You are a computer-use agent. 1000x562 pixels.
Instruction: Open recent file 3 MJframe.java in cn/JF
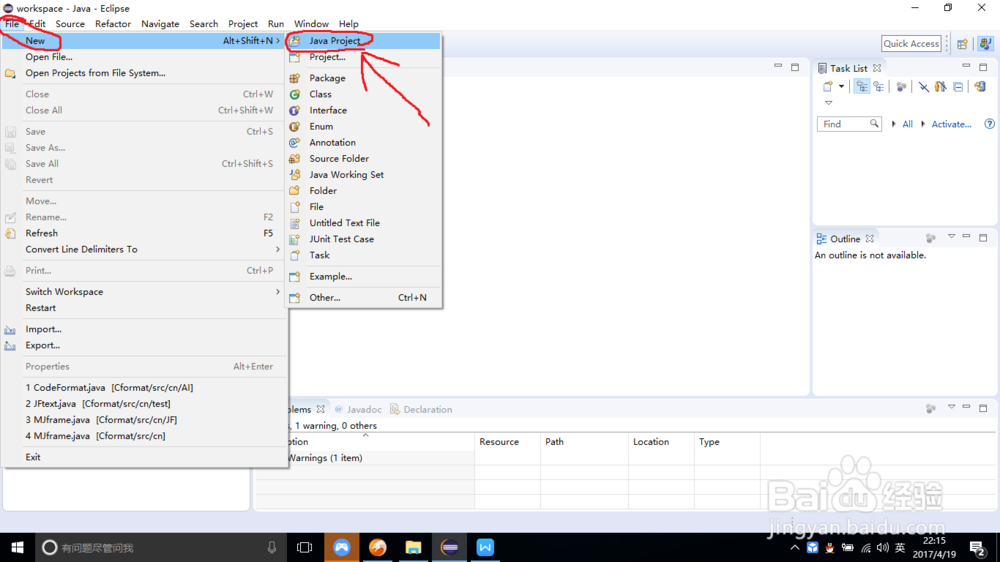143,420
